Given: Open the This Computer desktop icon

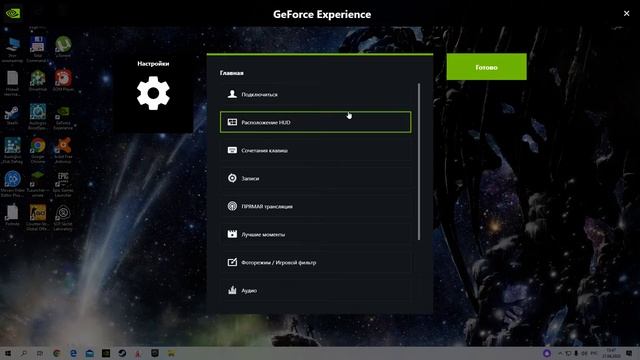Looking at the screenshot, I should [x=12, y=50].
